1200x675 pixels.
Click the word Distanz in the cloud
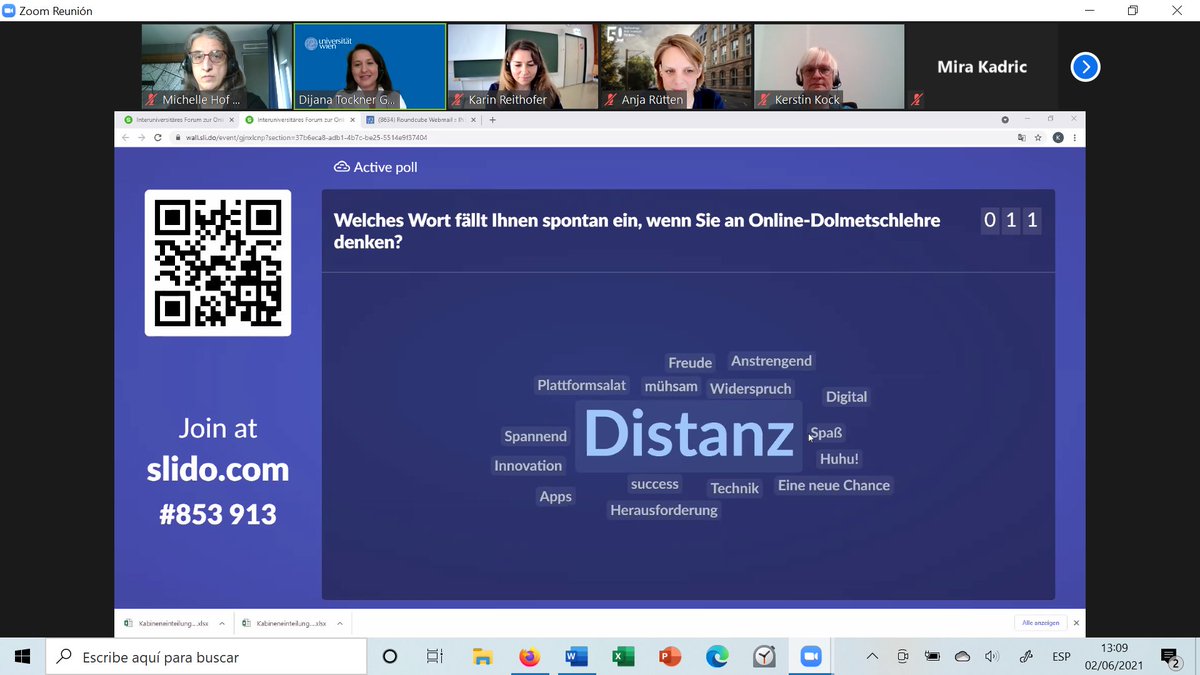pyautogui.click(x=689, y=436)
